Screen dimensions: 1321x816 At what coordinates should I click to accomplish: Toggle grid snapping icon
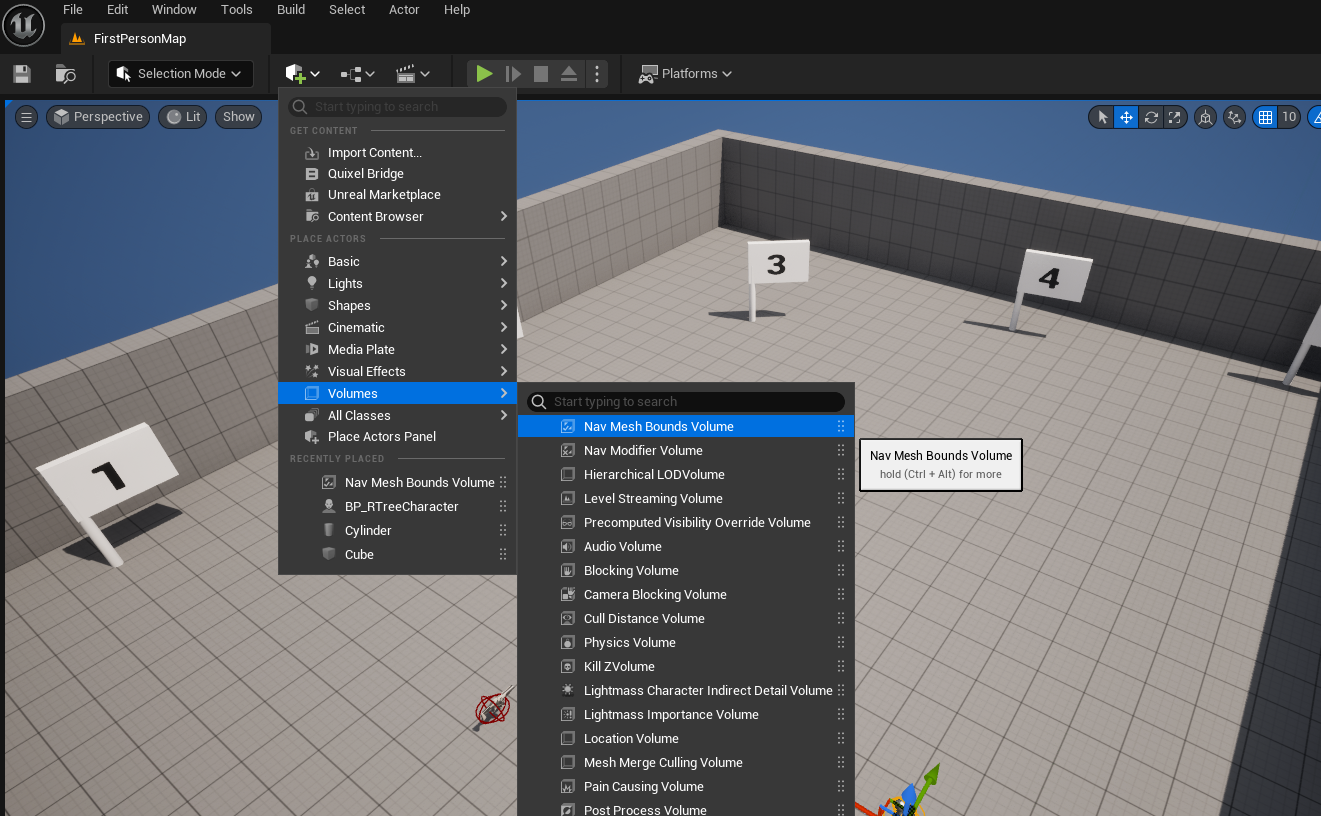[x=1265, y=117]
